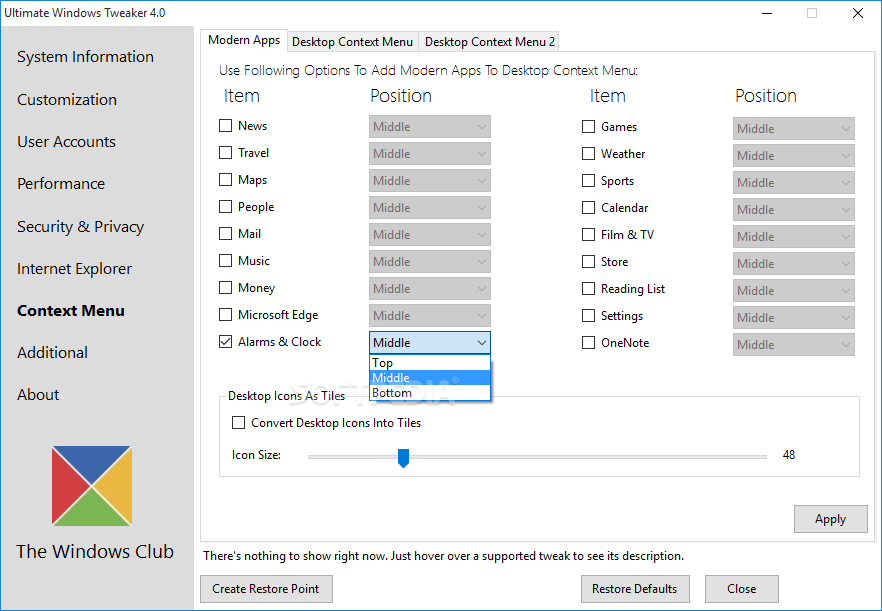The image size is (882, 611).
Task: Enable the Calendar checkbox
Action: [x=588, y=208]
